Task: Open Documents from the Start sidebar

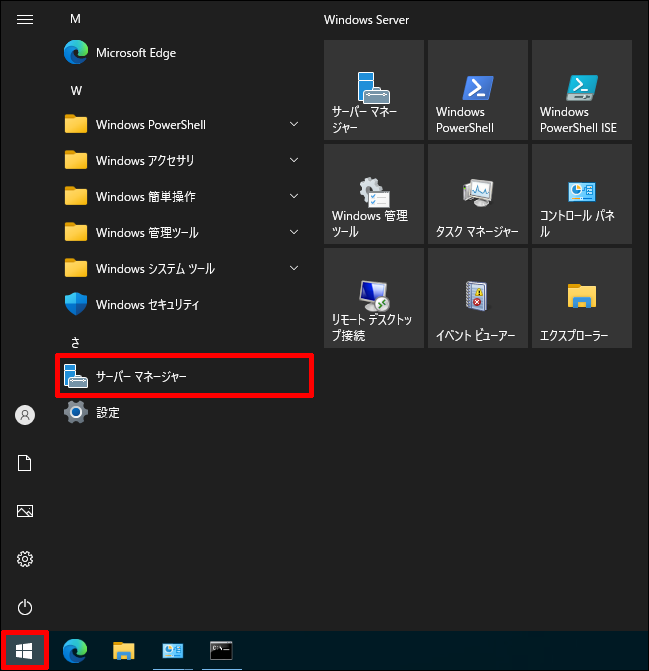Action: tap(25, 463)
